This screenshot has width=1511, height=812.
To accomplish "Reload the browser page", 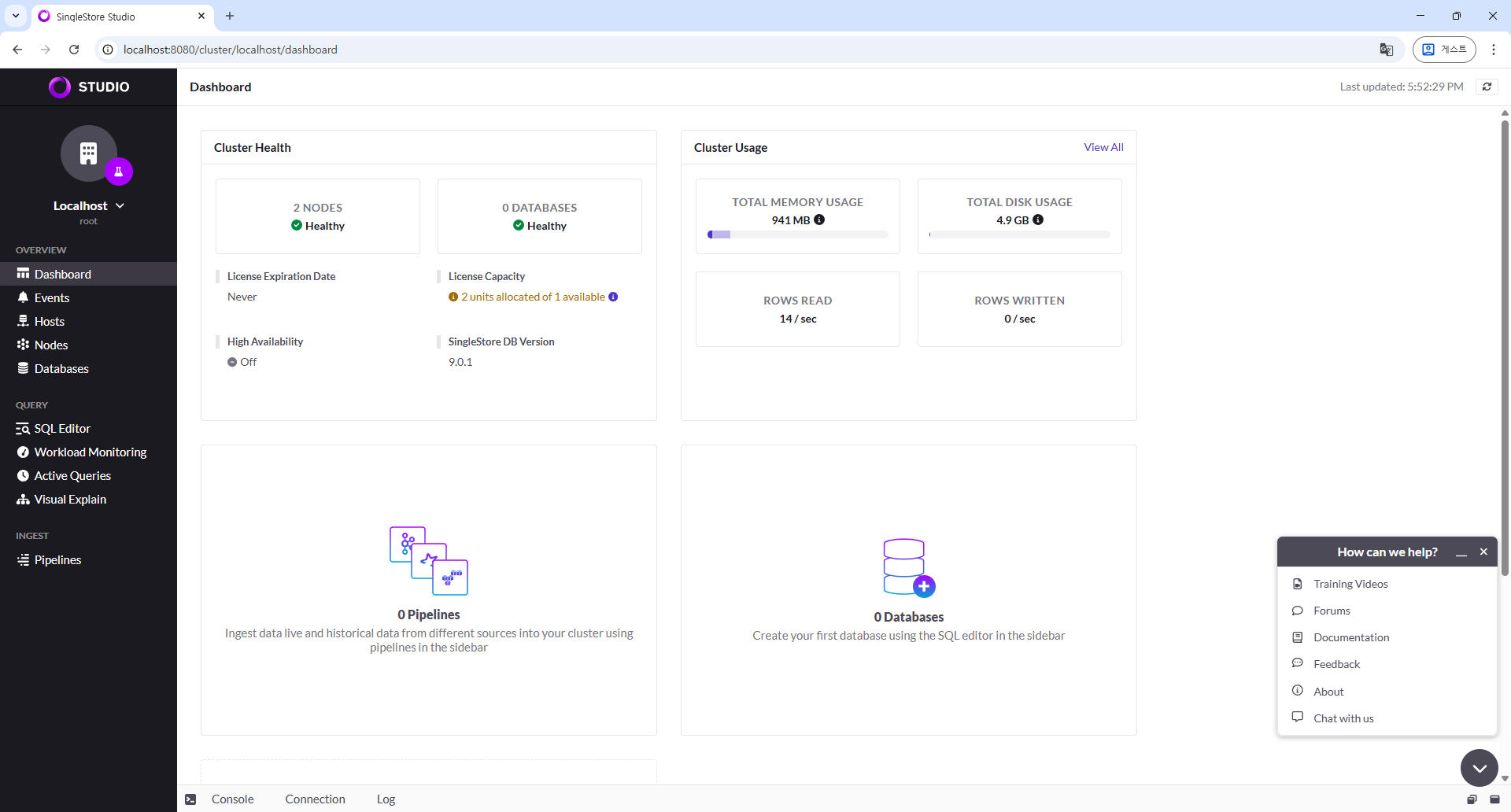I will [x=74, y=50].
